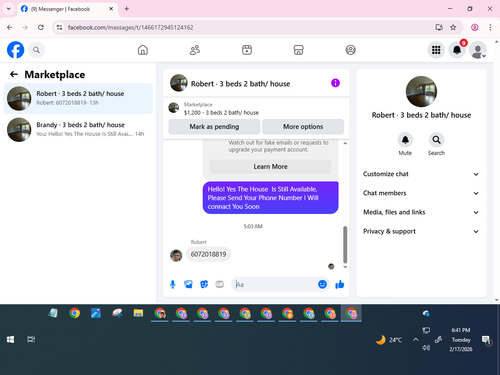Search in conversation with magnifier icon
Screen dimensions: 500x375
point(436,140)
